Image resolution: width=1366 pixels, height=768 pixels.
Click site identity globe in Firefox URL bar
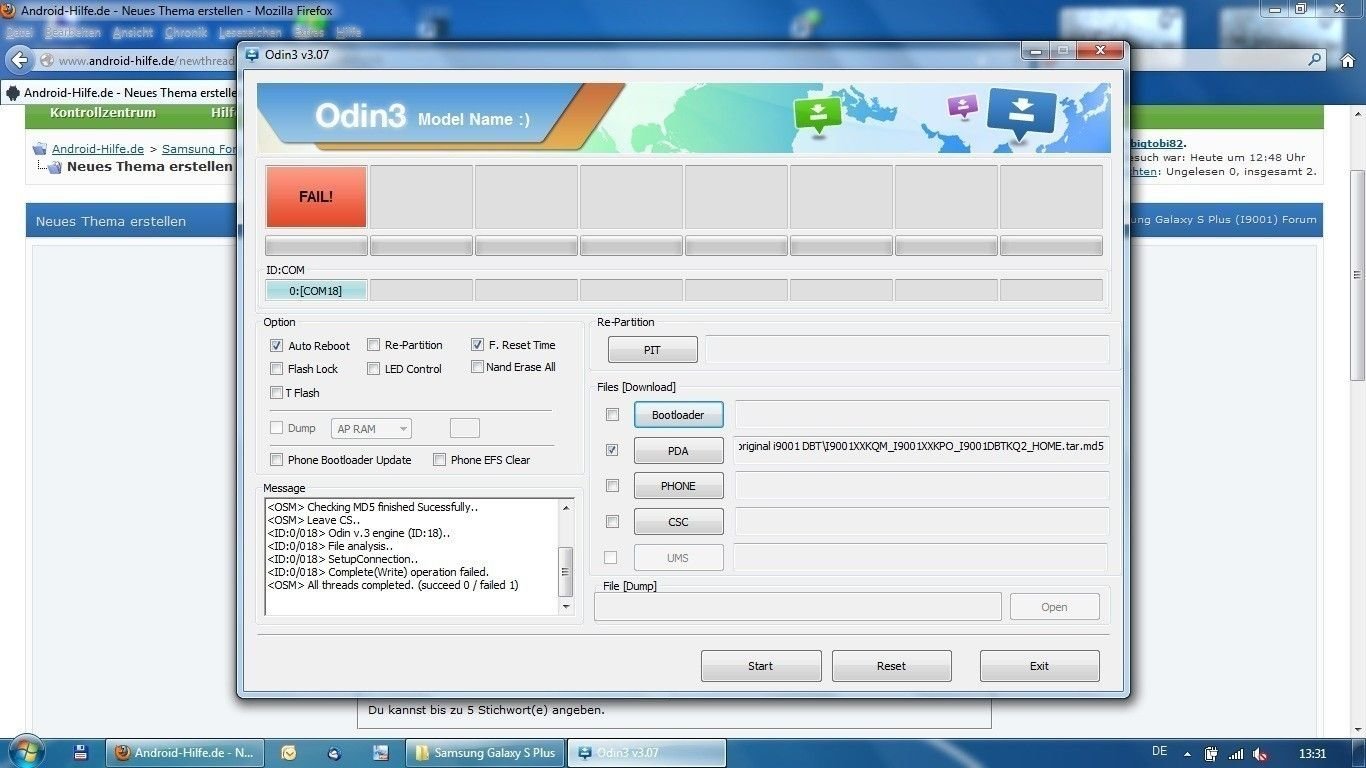(x=47, y=61)
